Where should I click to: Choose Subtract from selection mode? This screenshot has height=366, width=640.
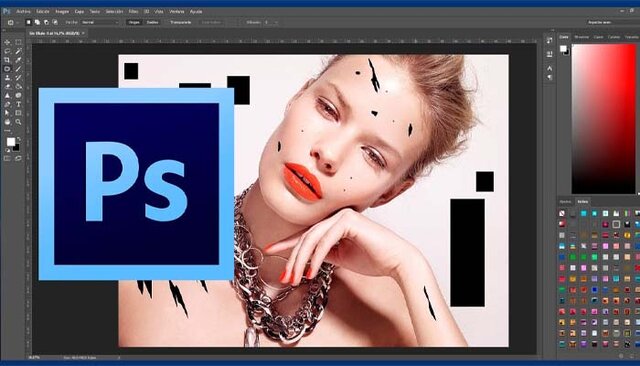[46, 22]
